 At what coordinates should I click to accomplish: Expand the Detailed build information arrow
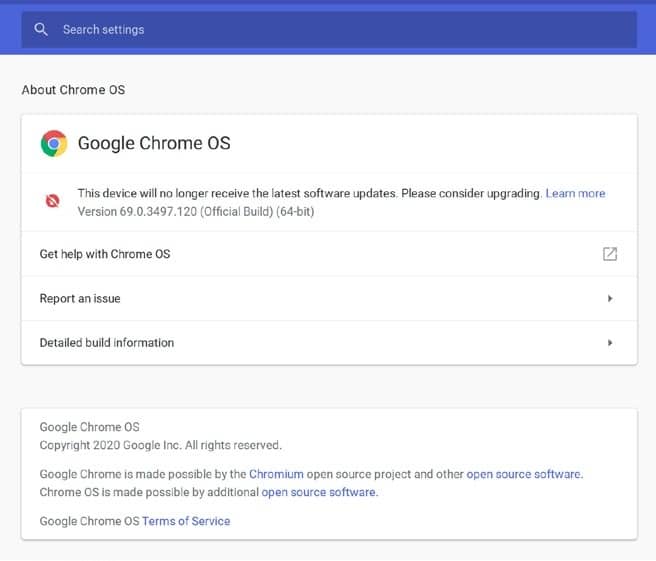click(610, 343)
